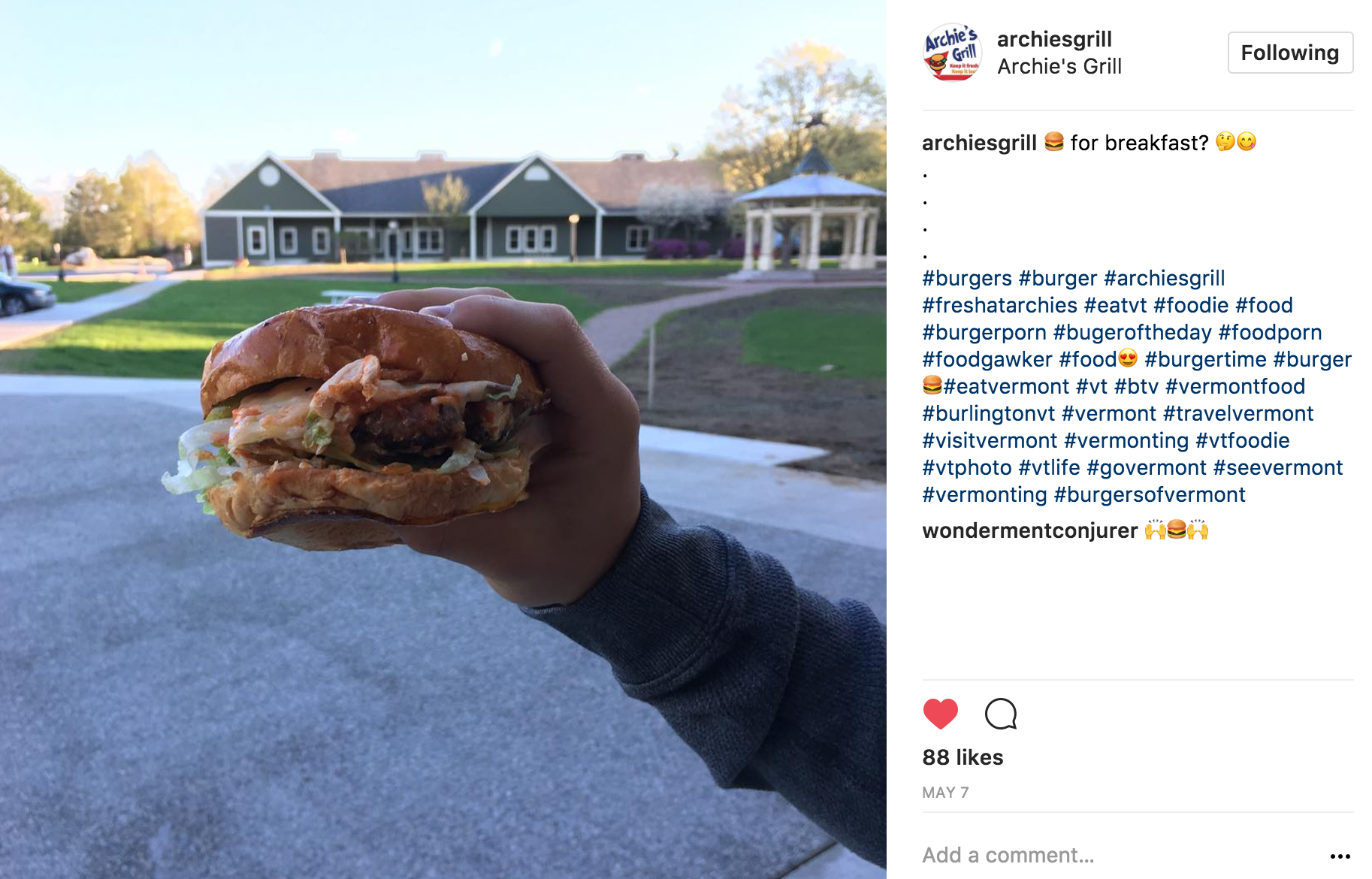The width and height of the screenshot is (1372, 879).
Task: Open the 88 likes list
Action: (x=963, y=757)
